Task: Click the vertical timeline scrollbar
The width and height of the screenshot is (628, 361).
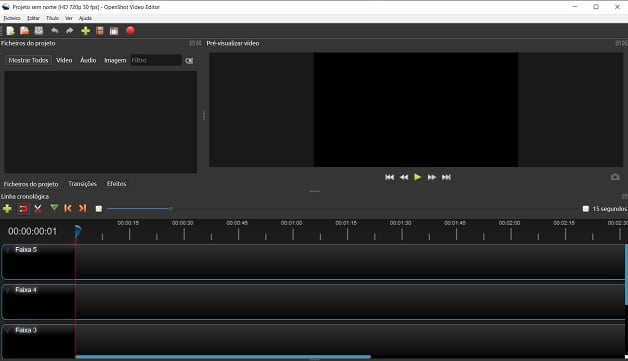Action: tap(626, 274)
